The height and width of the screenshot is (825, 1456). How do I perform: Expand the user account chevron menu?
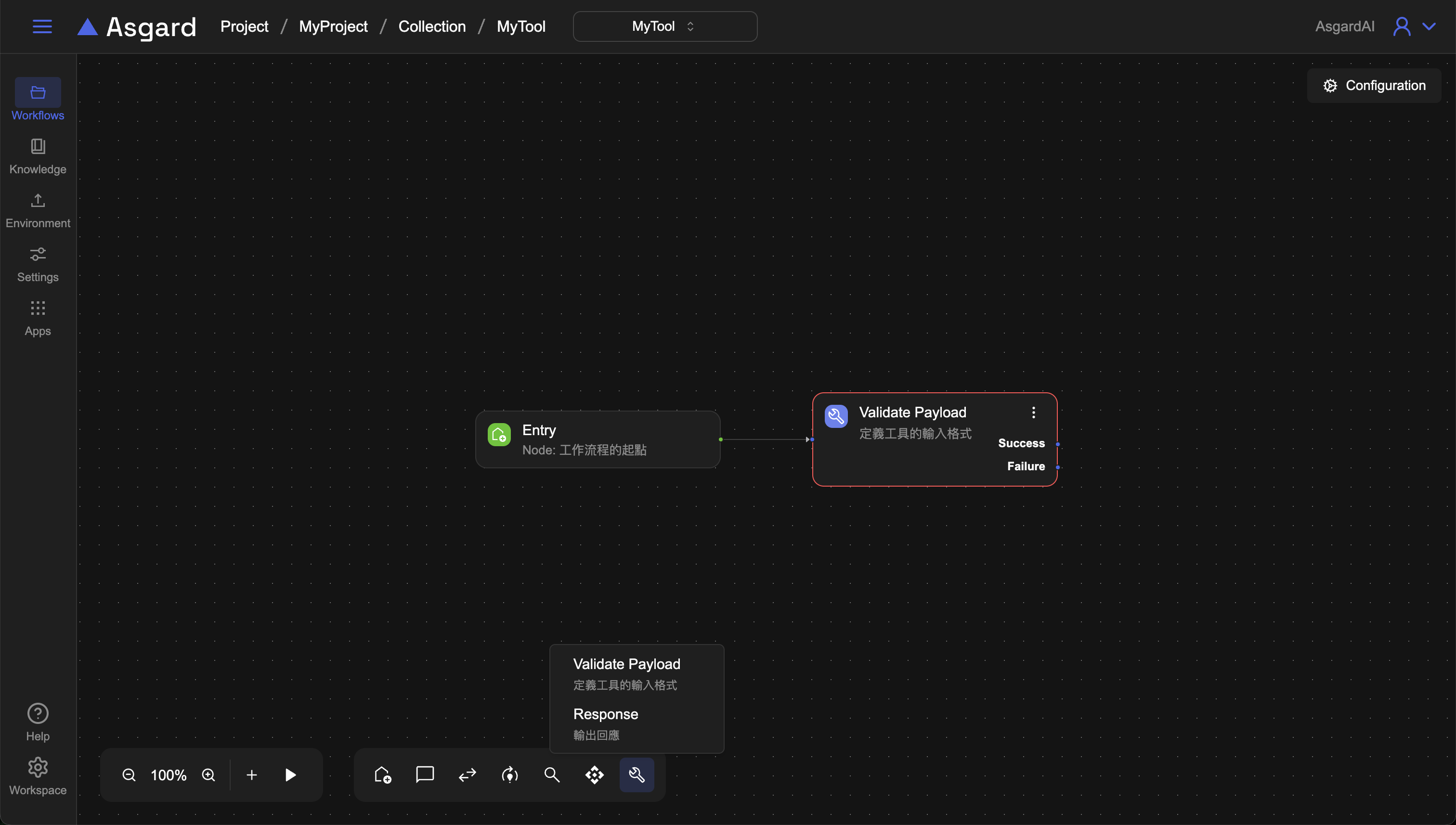click(x=1429, y=26)
